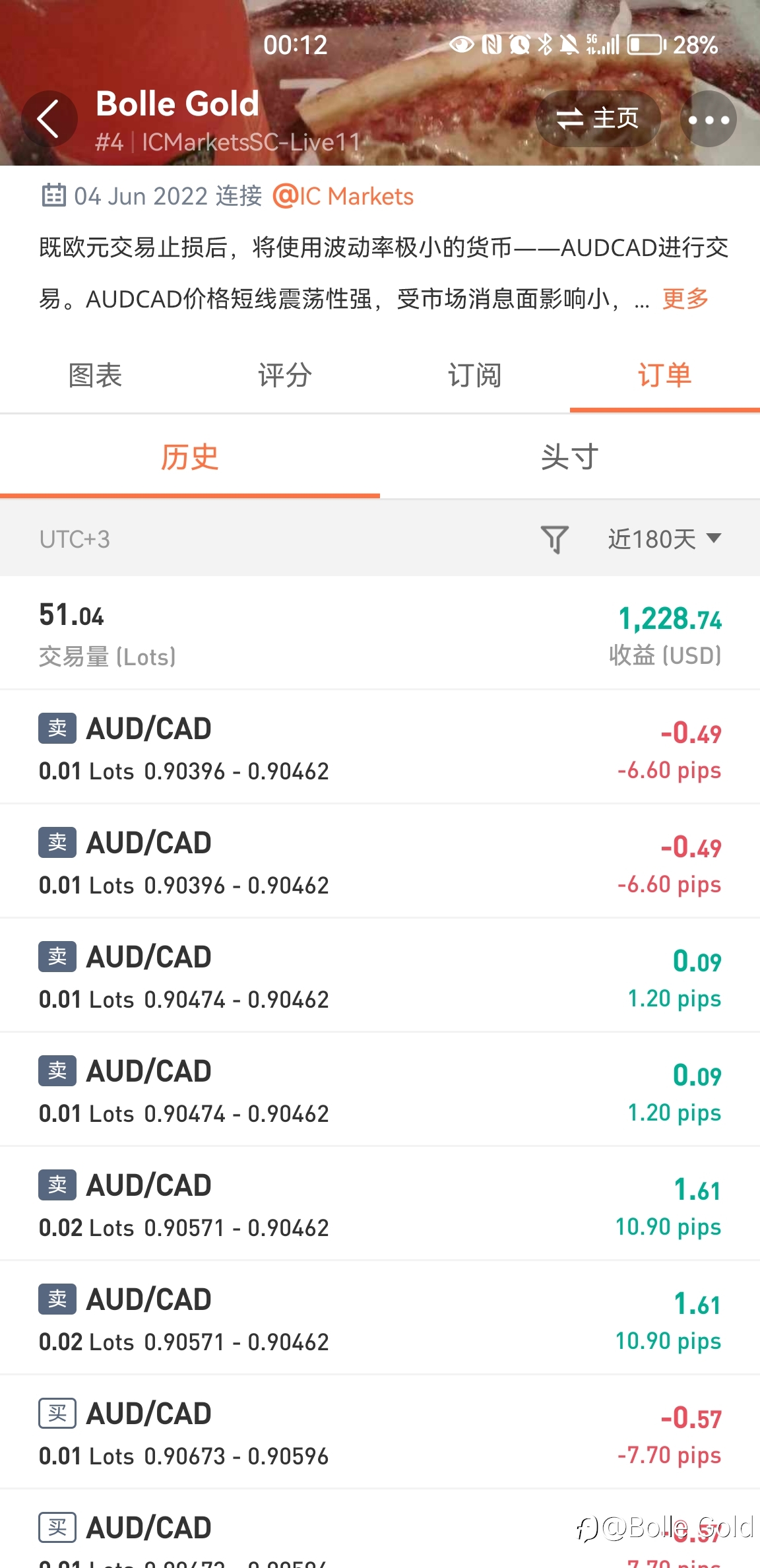Open the @IC Markets broker link

343,196
